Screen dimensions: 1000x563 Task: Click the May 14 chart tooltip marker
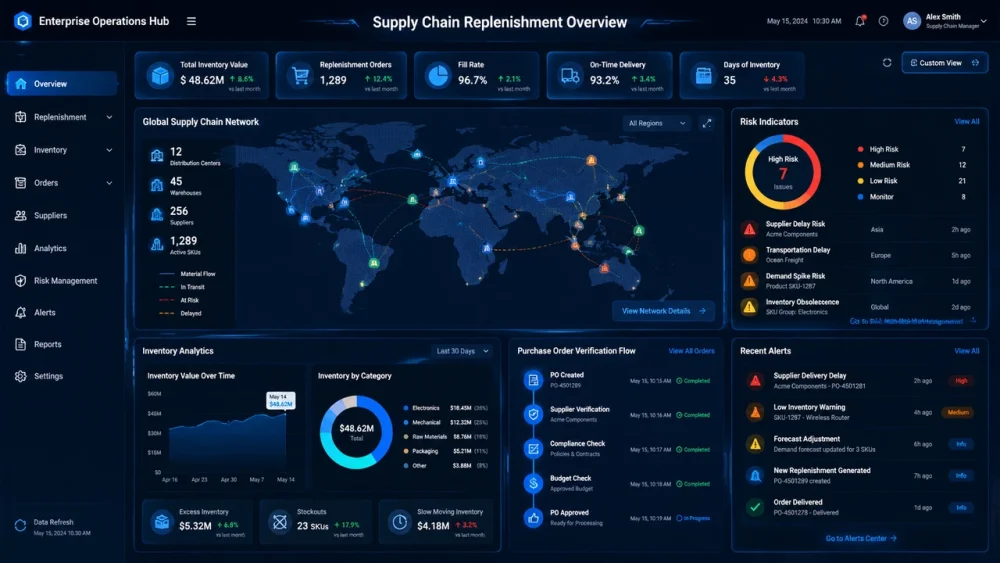281,400
